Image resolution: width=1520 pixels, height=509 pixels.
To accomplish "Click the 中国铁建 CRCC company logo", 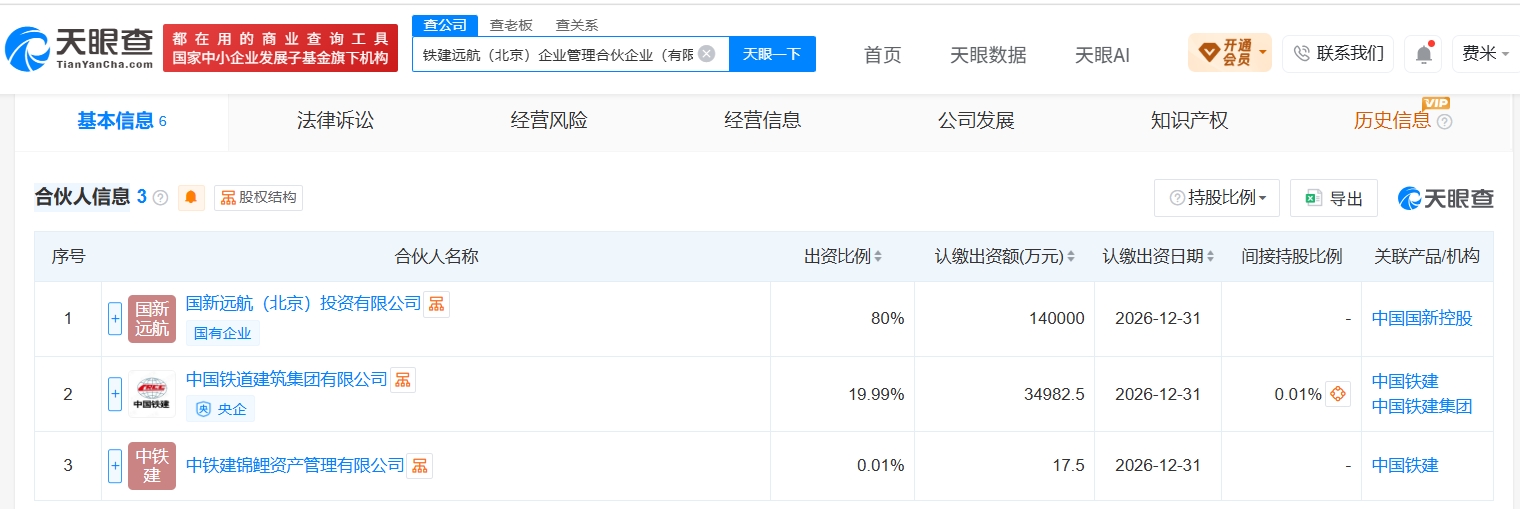I will click(152, 394).
